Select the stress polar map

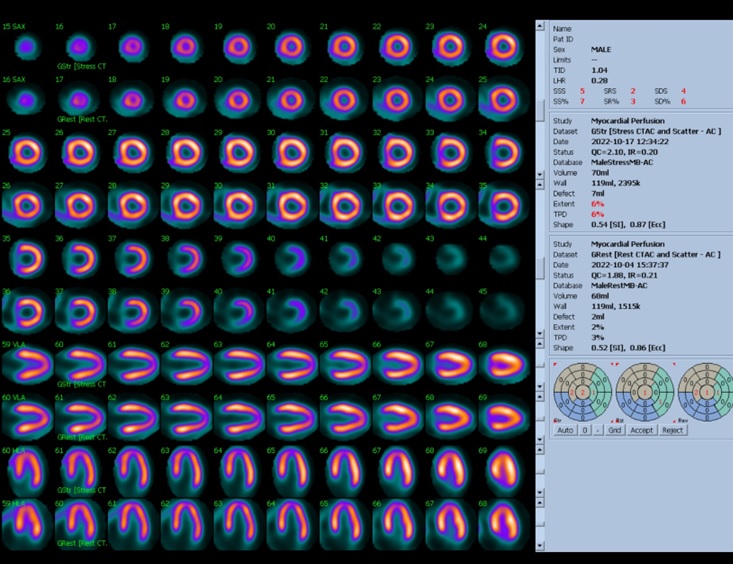pos(581,392)
